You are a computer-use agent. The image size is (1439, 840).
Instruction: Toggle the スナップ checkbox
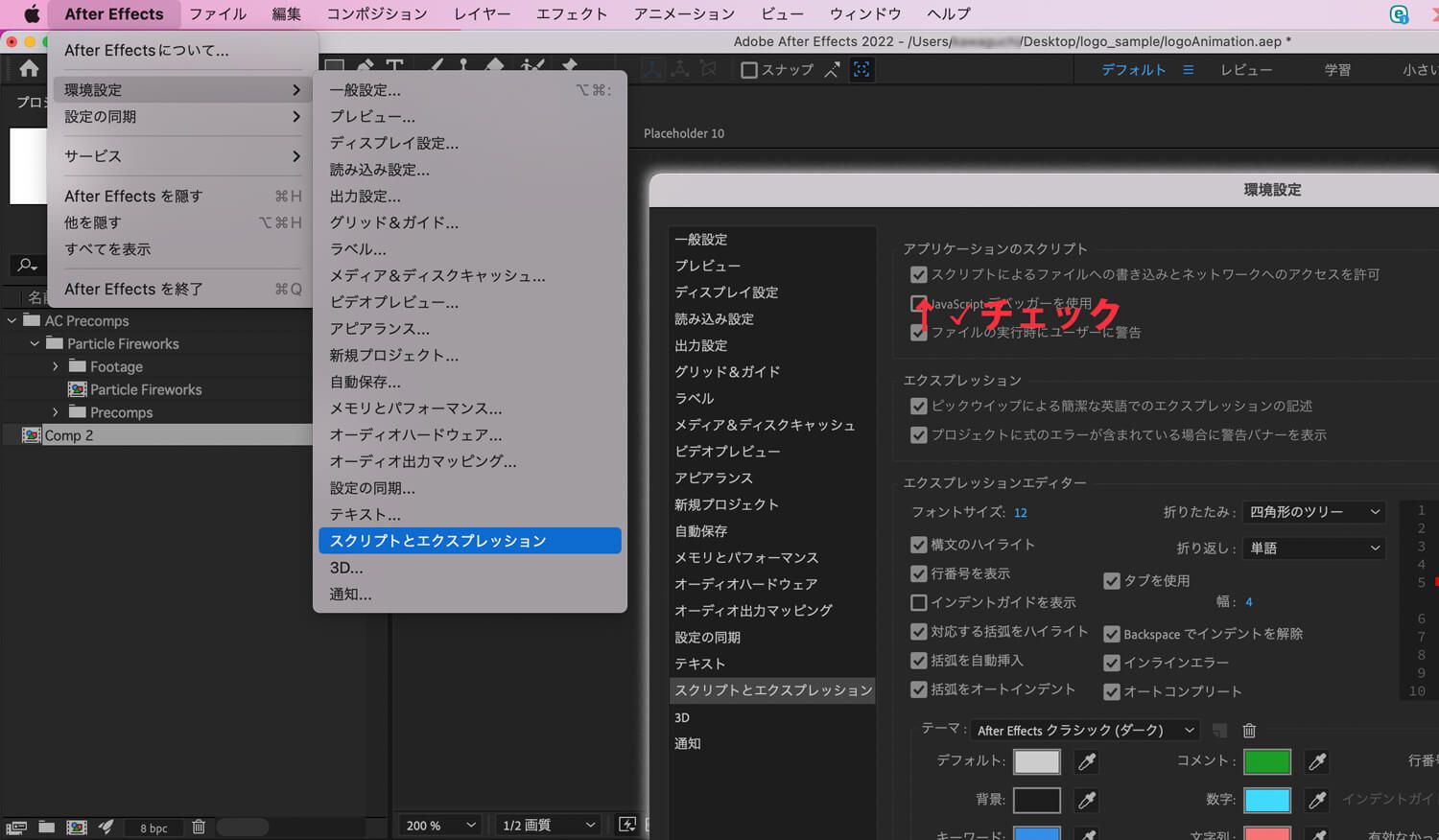tap(749, 70)
